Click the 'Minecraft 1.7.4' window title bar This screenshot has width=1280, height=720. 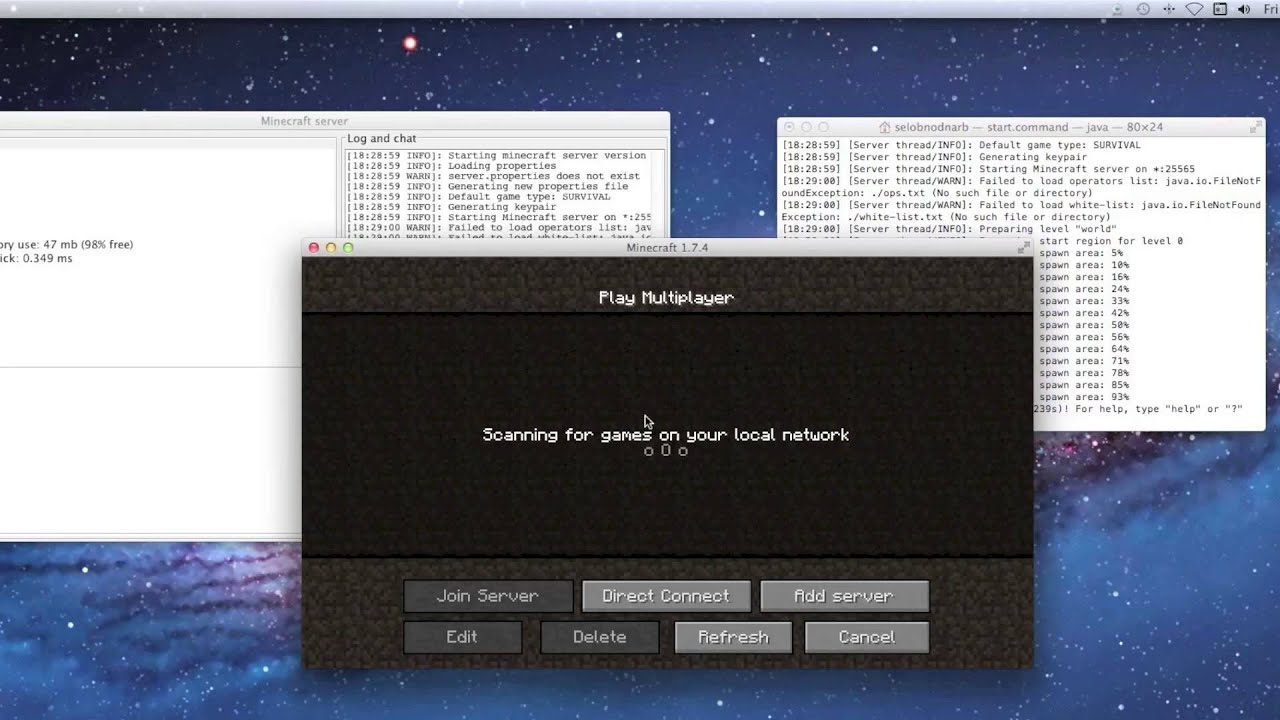[667, 247]
